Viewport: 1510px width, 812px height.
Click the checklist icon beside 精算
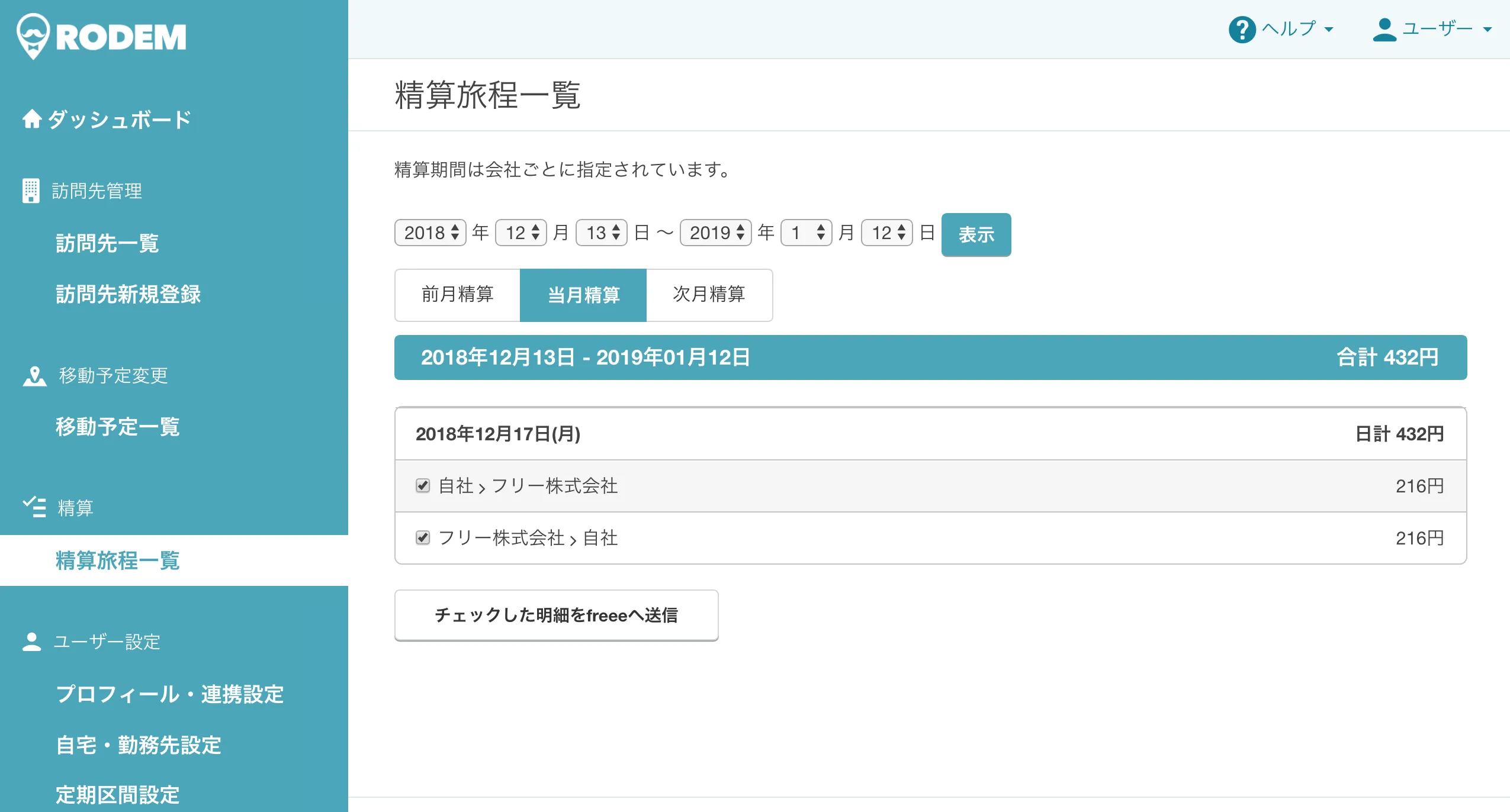pyautogui.click(x=34, y=507)
